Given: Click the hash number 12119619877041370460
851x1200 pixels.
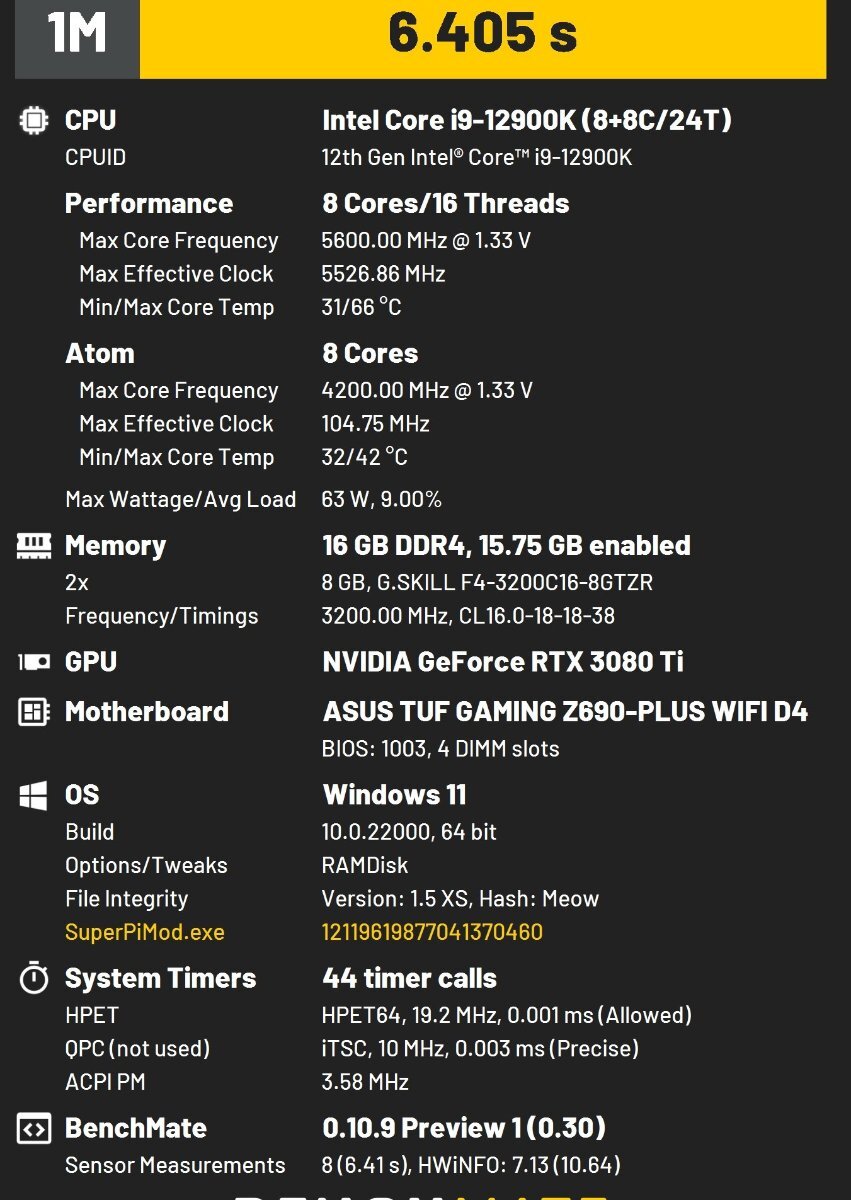Looking at the screenshot, I should coord(432,933).
